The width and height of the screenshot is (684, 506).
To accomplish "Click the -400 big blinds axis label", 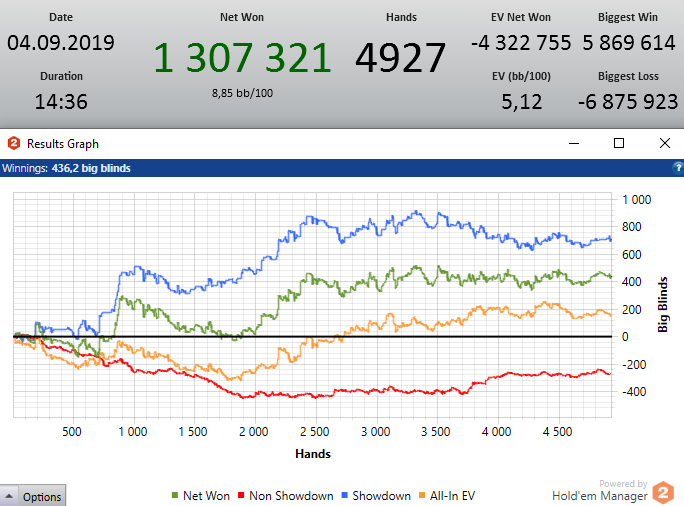I will pyautogui.click(x=634, y=392).
